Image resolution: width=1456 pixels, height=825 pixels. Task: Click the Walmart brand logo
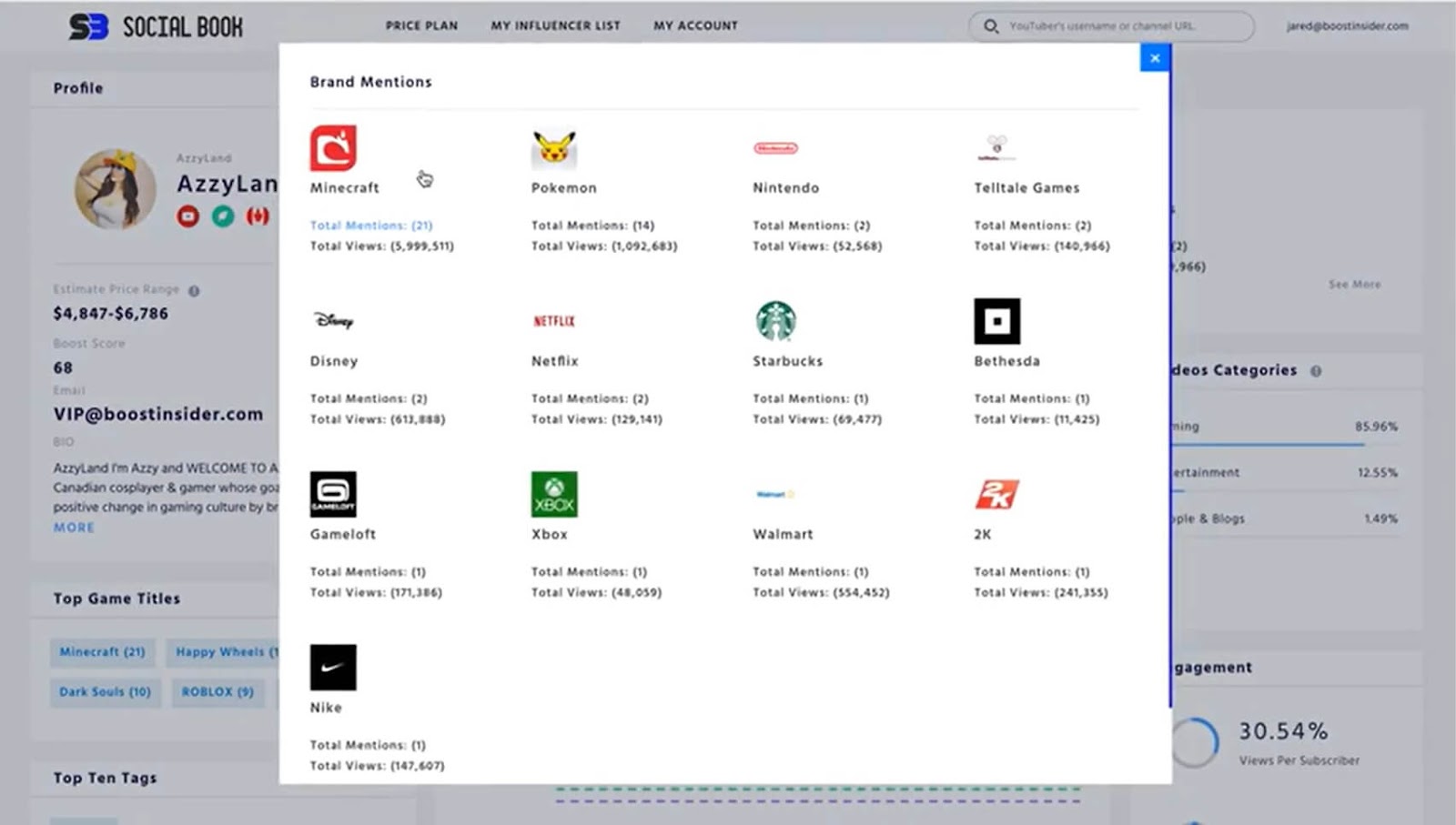point(775,494)
